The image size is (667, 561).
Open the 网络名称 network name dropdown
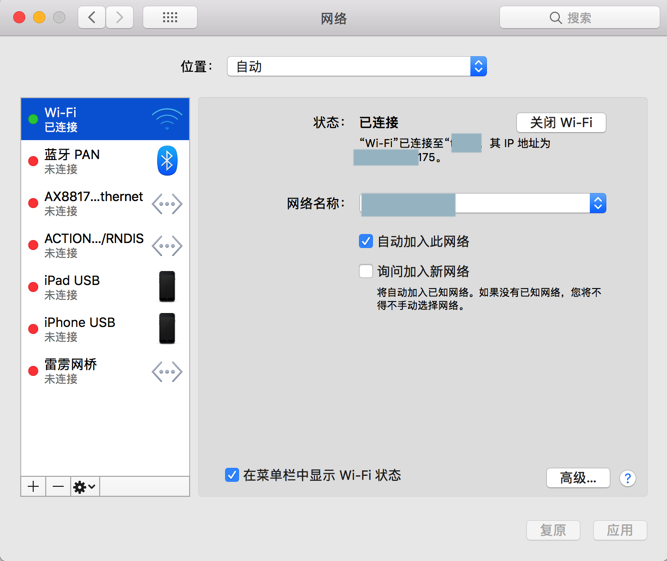click(x=482, y=203)
